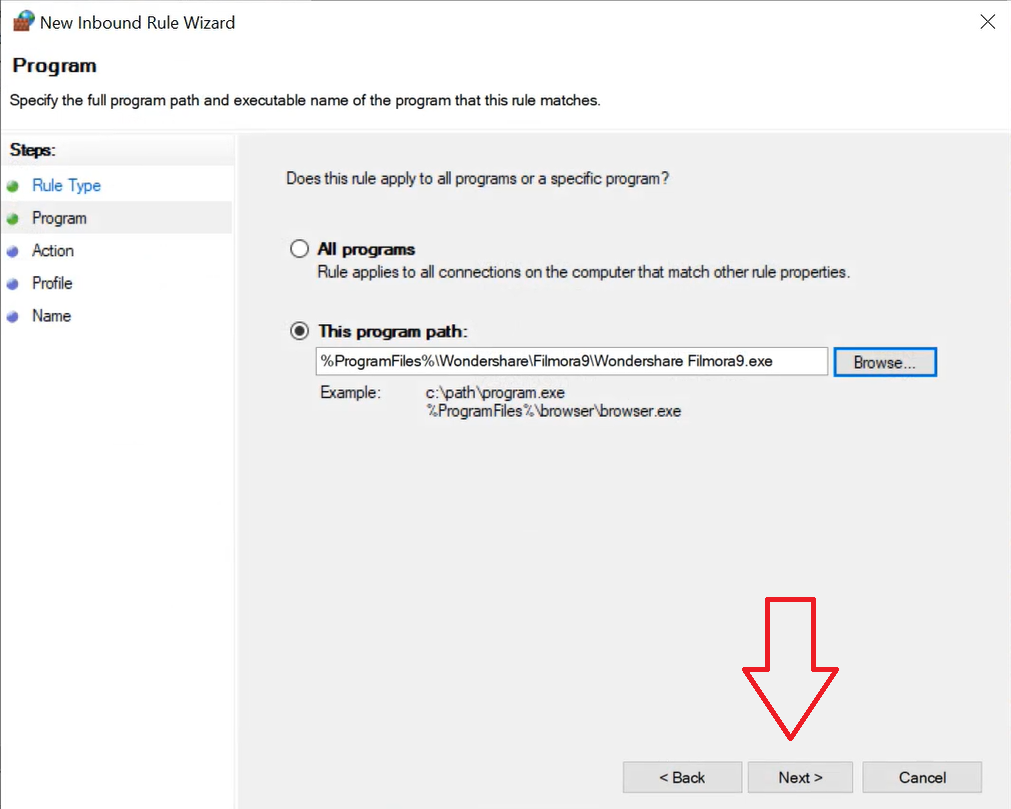Select the This program path radio button
The width and height of the screenshot is (1011, 809).
coord(299,331)
